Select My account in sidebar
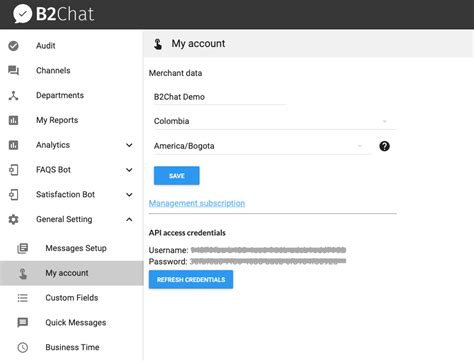 72,273
